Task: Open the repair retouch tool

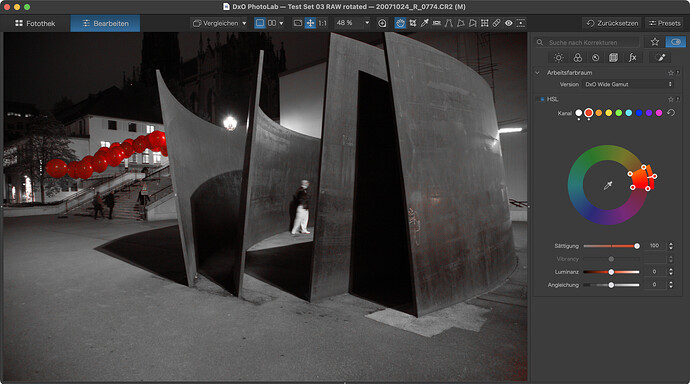Action: tap(496, 23)
